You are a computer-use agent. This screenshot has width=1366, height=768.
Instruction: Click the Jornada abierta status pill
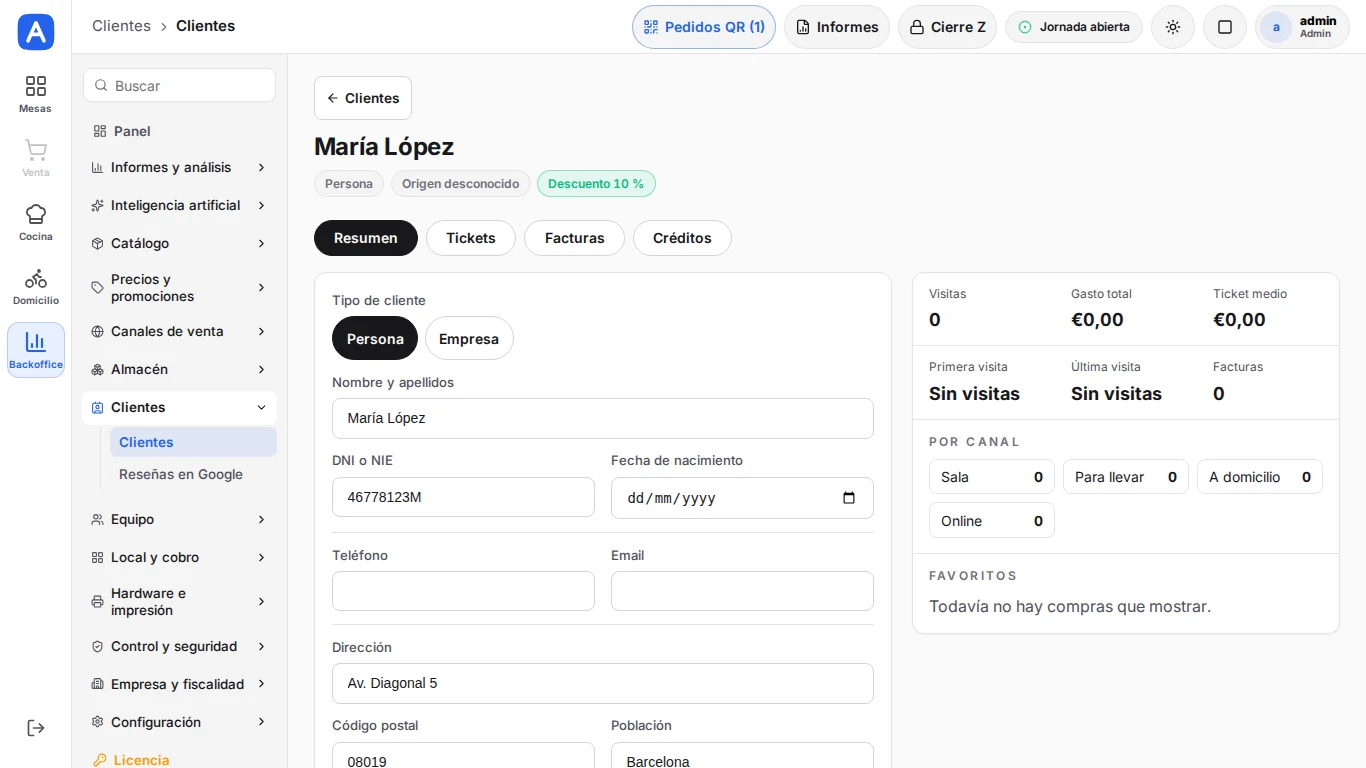[x=1074, y=27]
